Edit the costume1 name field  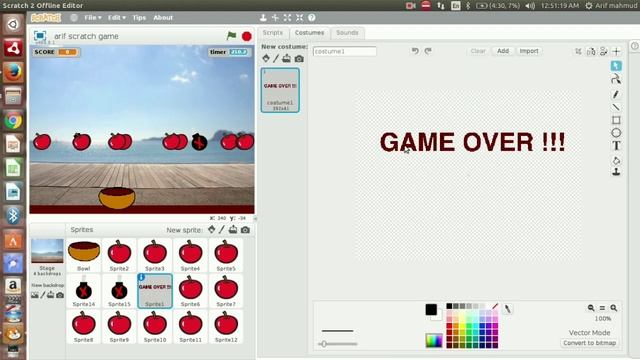click(x=344, y=51)
